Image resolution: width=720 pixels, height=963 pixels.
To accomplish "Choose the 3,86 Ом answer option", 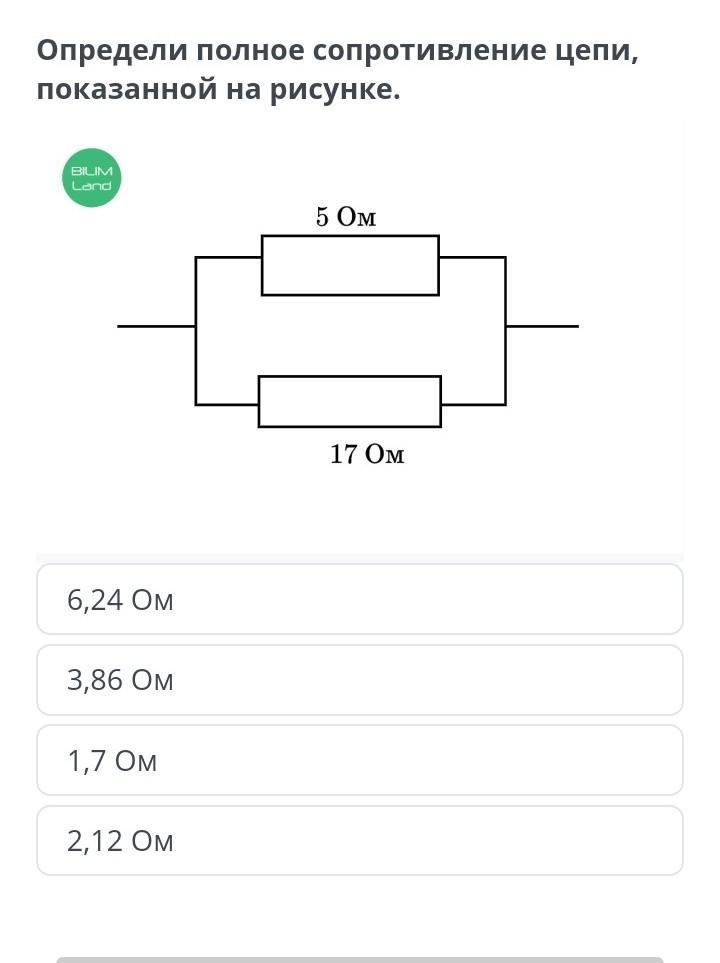I will 360,680.
